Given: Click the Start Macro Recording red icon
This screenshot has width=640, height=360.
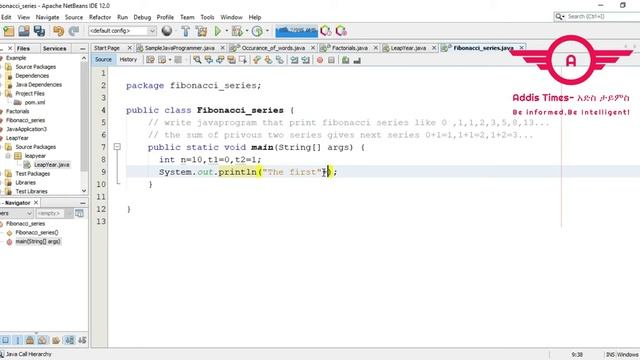Looking at the screenshot, I should tap(320, 60).
